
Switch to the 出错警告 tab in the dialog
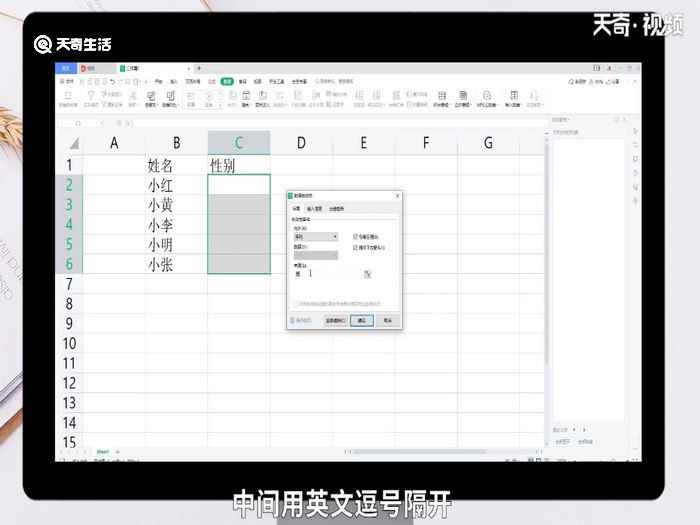click(x=335, y=208)
